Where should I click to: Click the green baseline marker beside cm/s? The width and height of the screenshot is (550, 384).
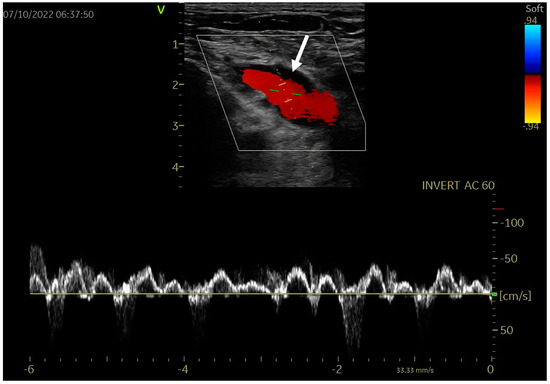pos(495,294)
